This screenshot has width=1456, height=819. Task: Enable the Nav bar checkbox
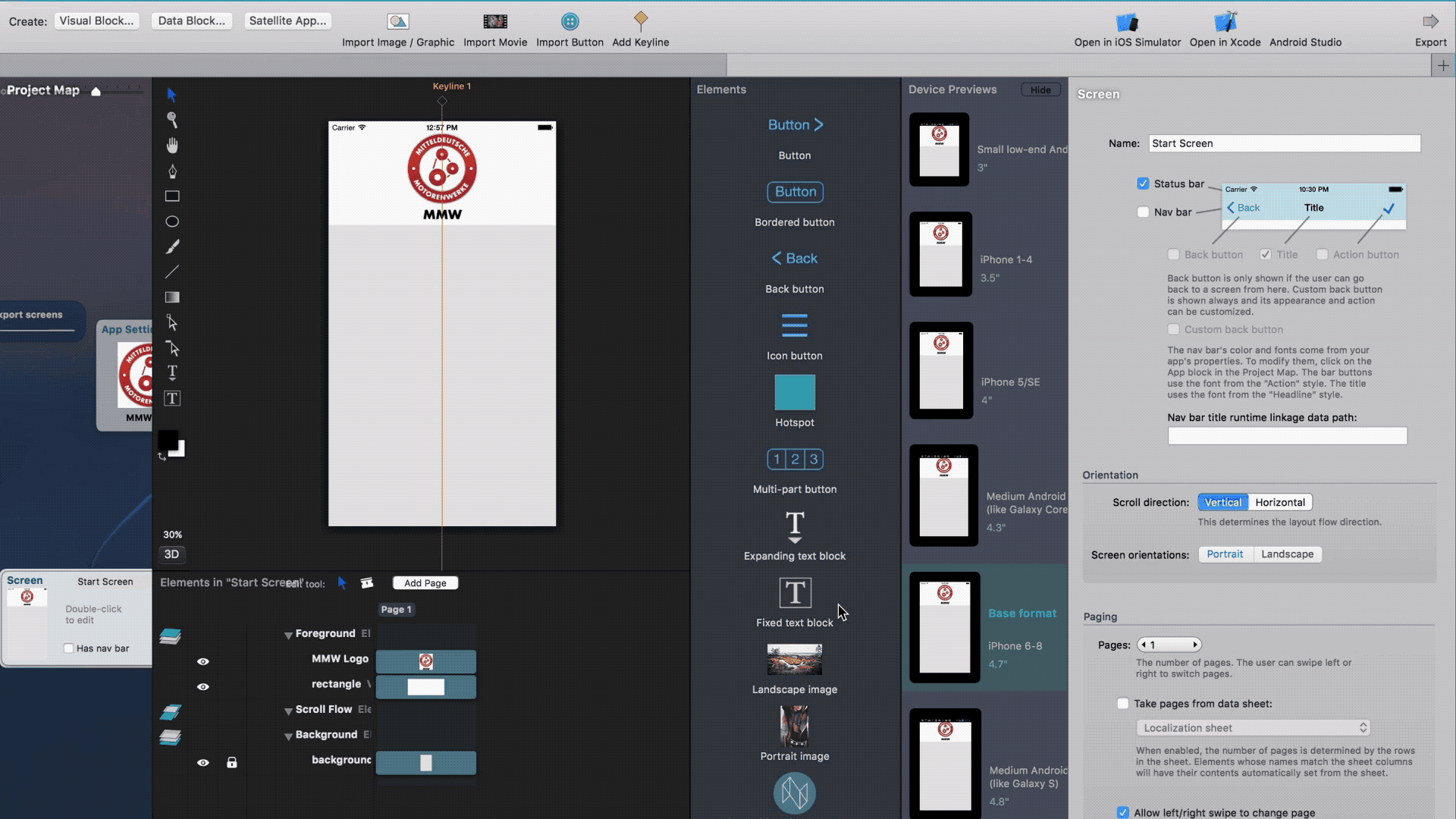(x=1143, y=211)
